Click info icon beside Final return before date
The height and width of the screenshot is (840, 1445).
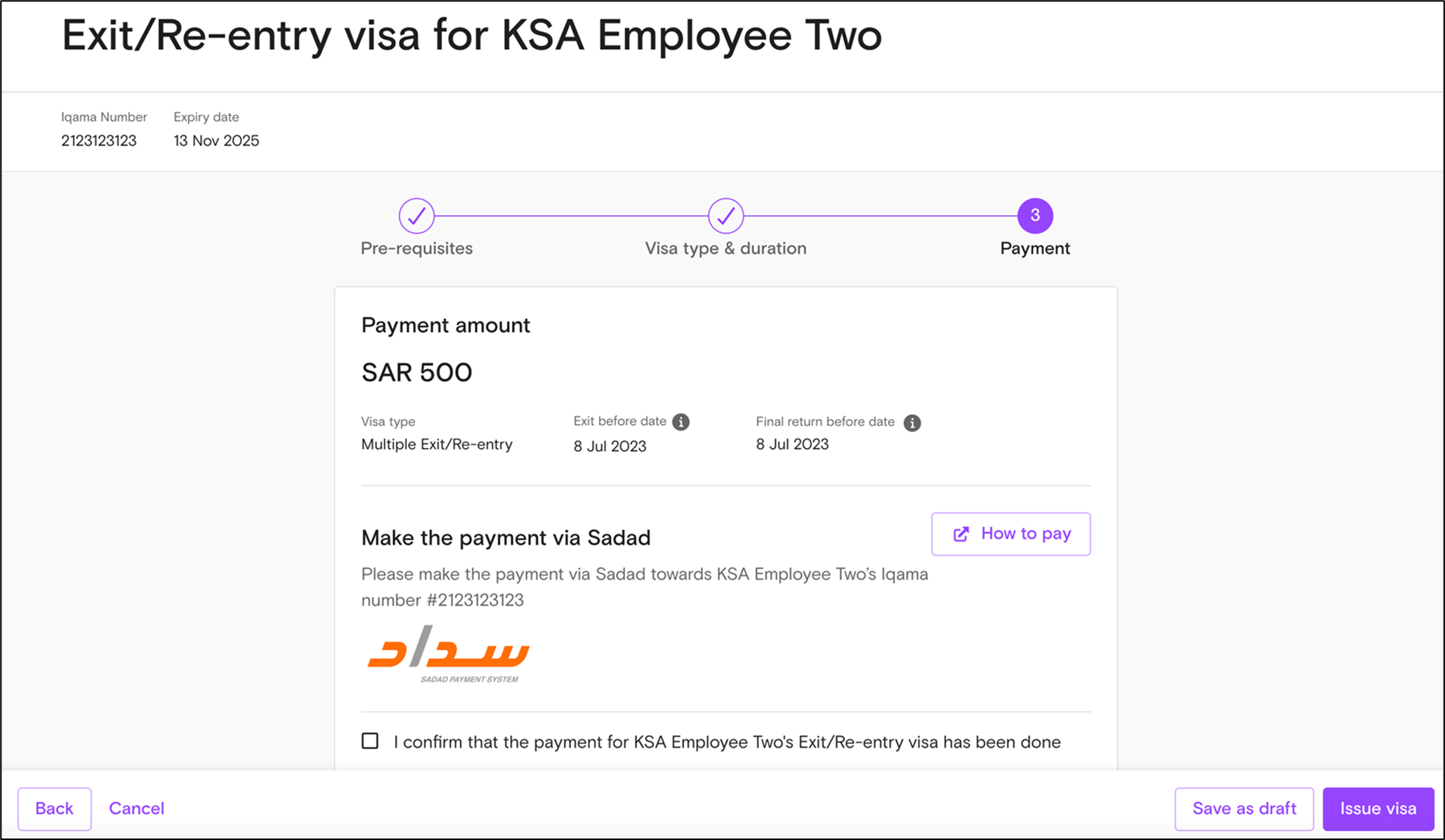tap(912, 423)
